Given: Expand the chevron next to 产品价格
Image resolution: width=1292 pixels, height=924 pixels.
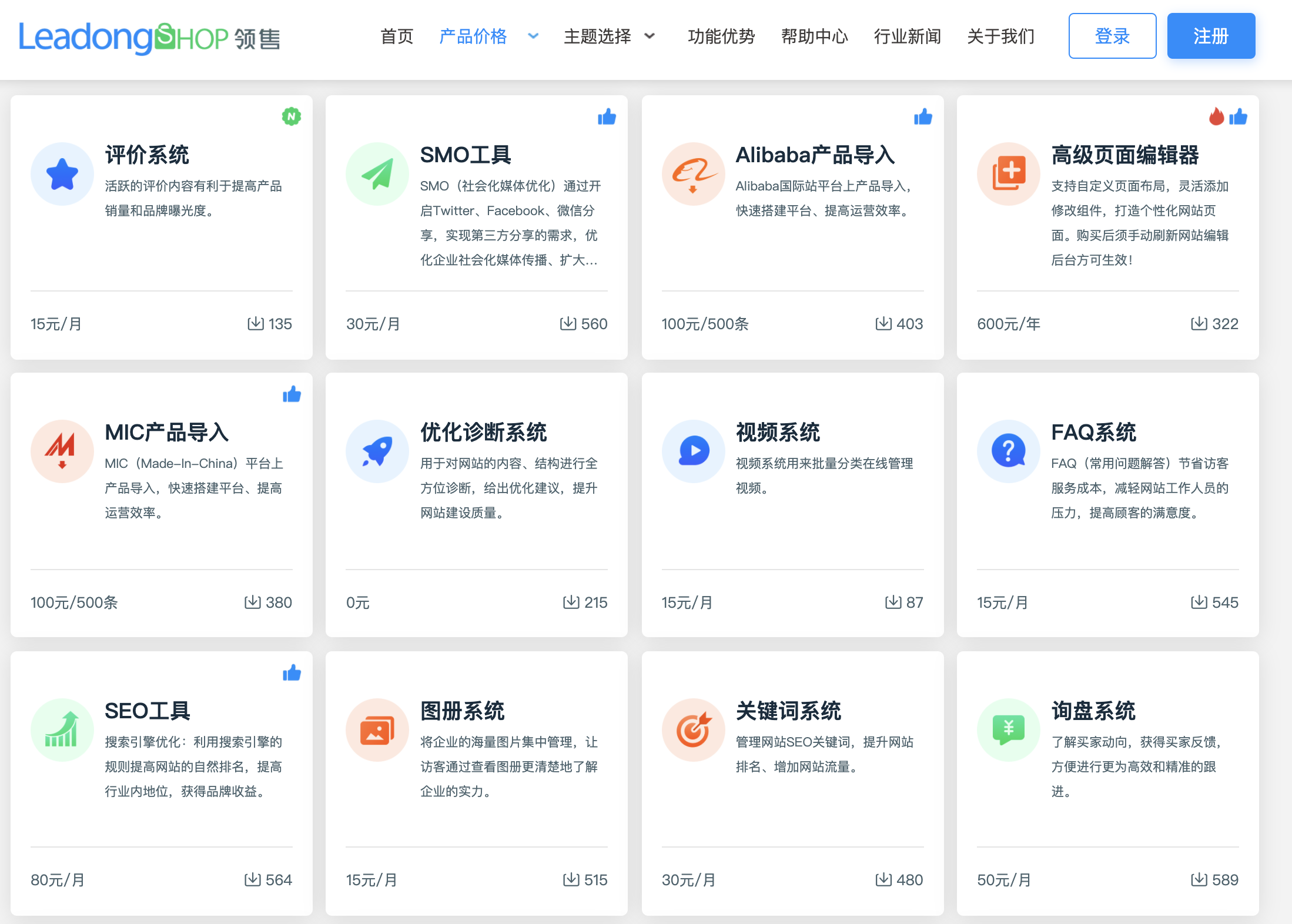Looking at the screenshot, I should point(533,36).
